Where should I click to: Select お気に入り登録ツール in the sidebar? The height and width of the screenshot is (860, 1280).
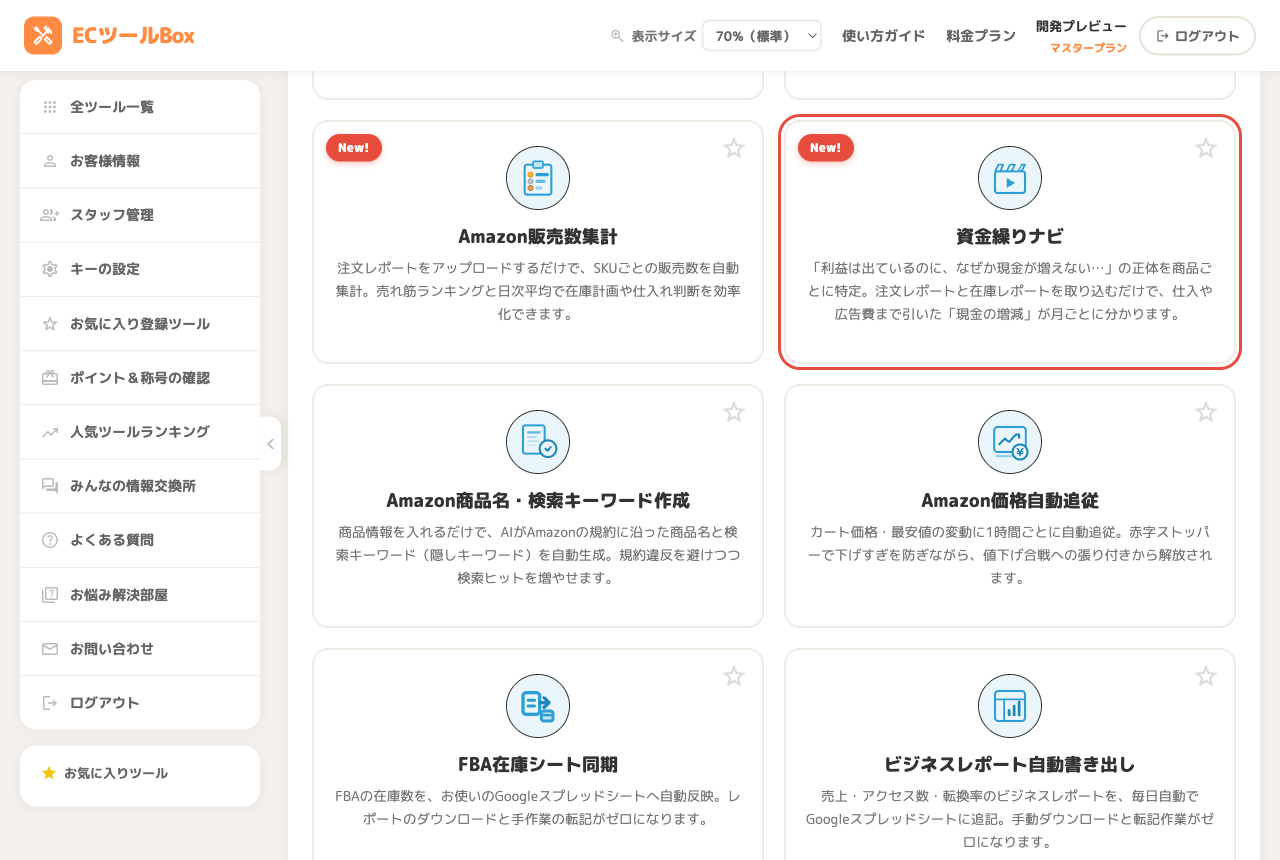(140, 324)
